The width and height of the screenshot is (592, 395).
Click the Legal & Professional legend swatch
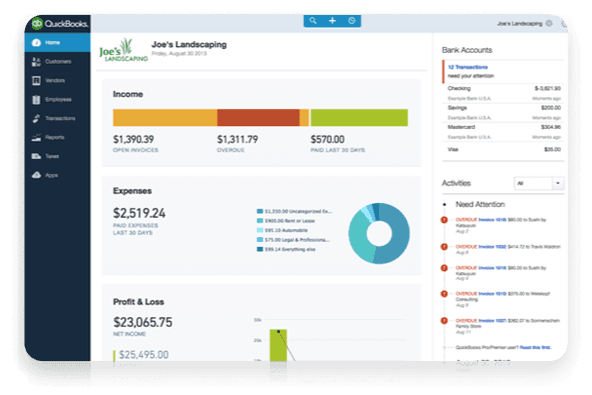coord(260,240)
